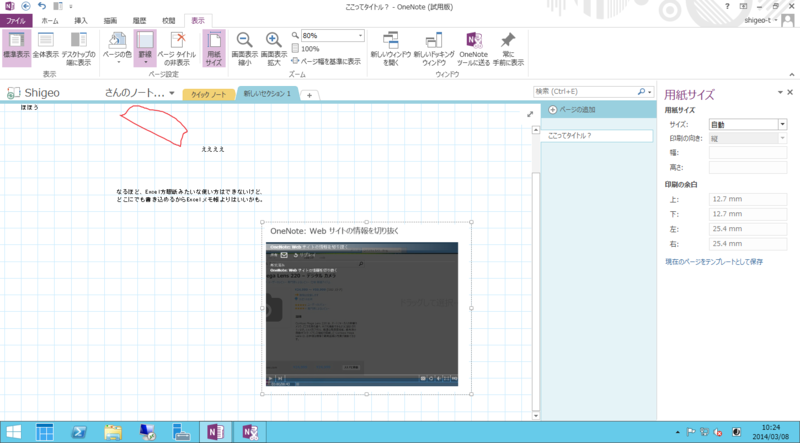This screenshot has width=800, height=443.
Task: Click 現在のページをテンプレートとして保存 link
Action: point(714,262)
